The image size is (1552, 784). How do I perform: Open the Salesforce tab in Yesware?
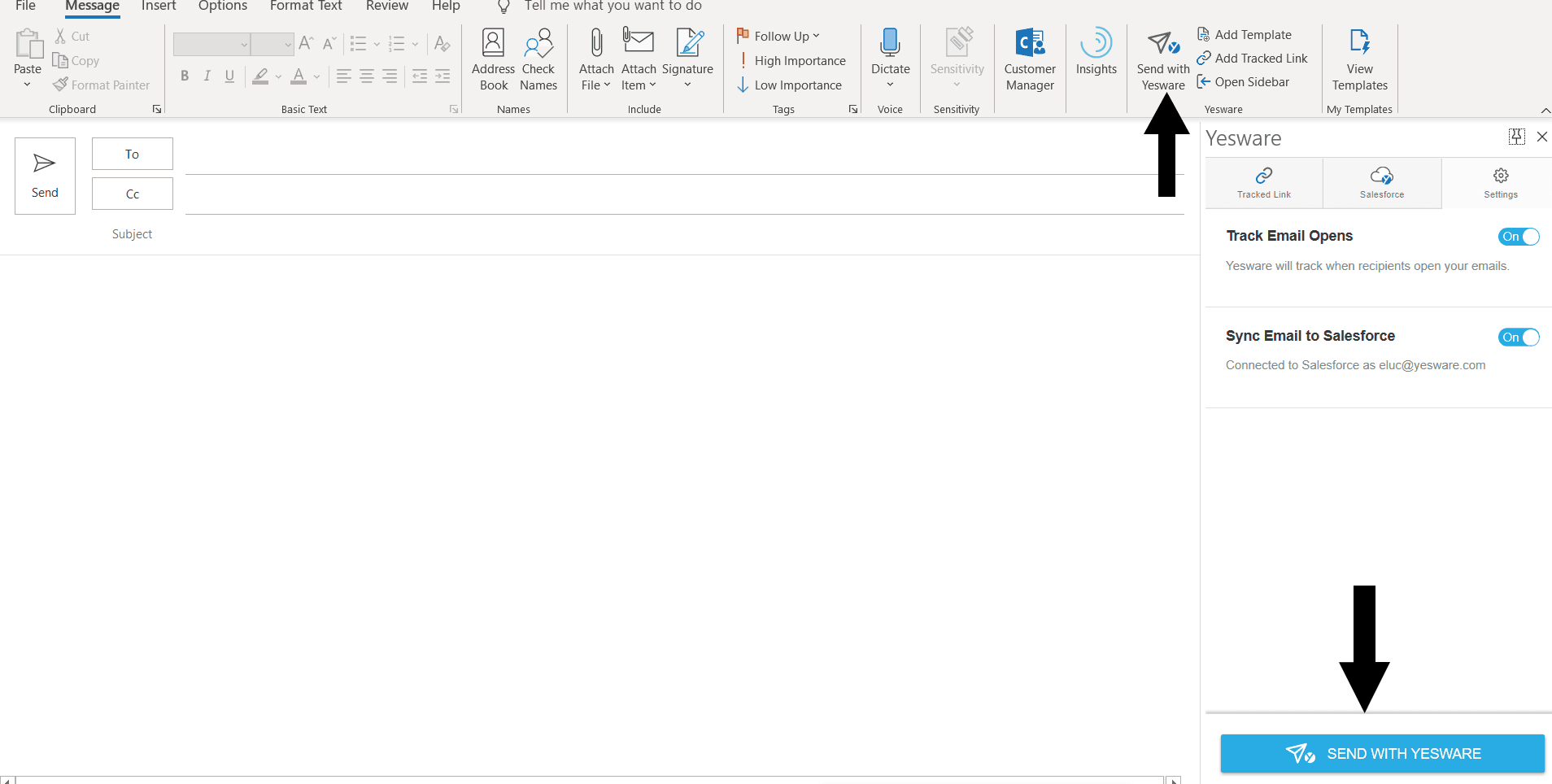pyautogui.click(x=1381, y=183)
